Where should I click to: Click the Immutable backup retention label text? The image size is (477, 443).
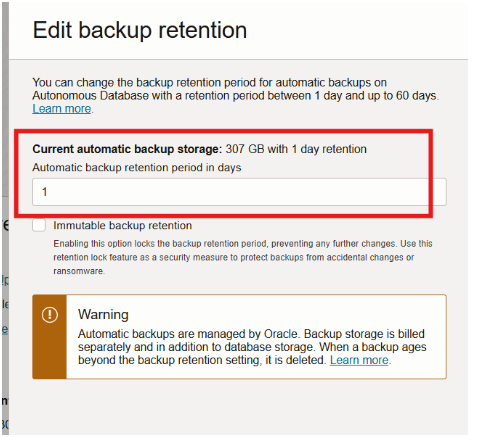pos(122,225)
